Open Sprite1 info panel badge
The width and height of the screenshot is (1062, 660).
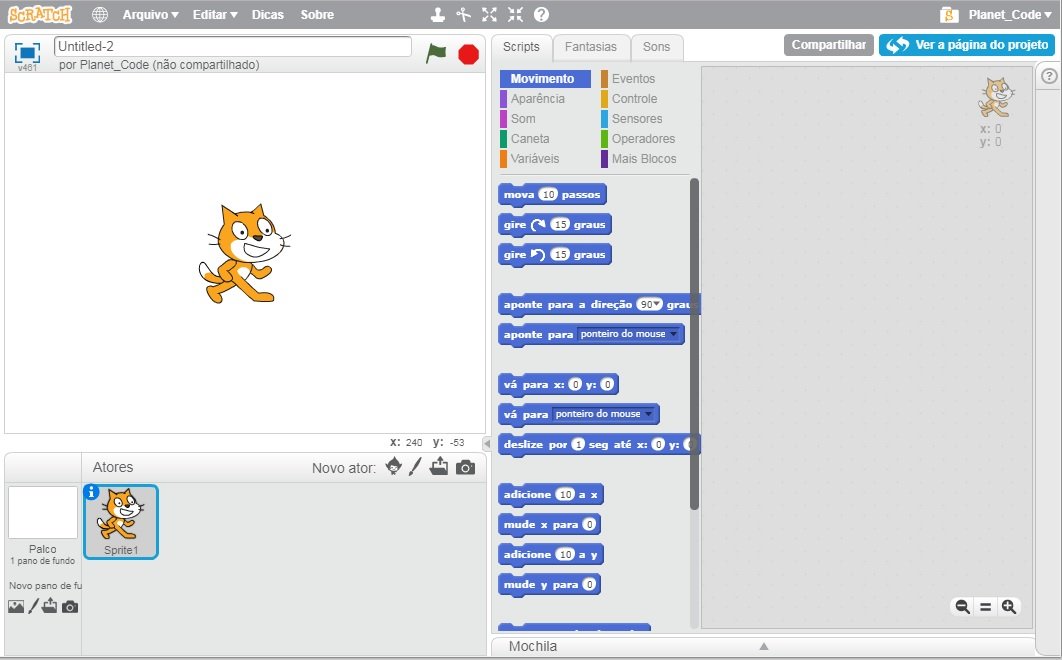point(92,491)
